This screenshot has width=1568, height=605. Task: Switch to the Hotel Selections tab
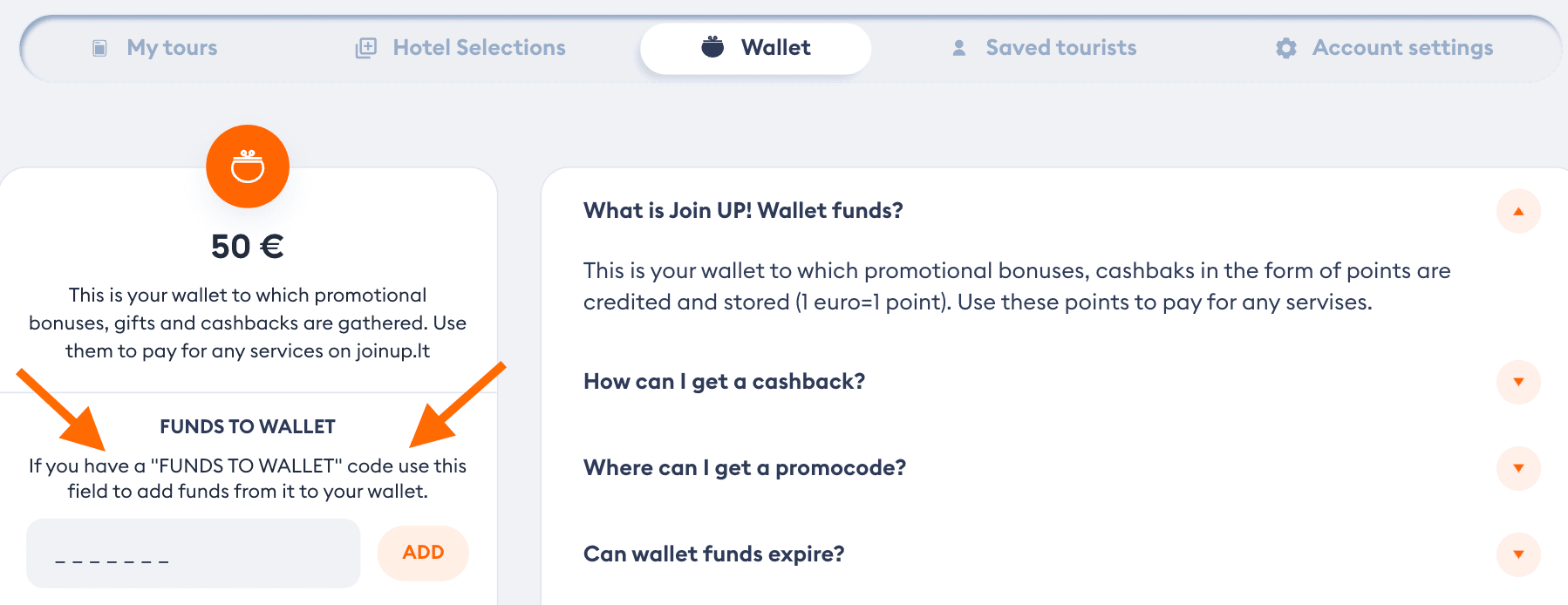click(460, 48)
